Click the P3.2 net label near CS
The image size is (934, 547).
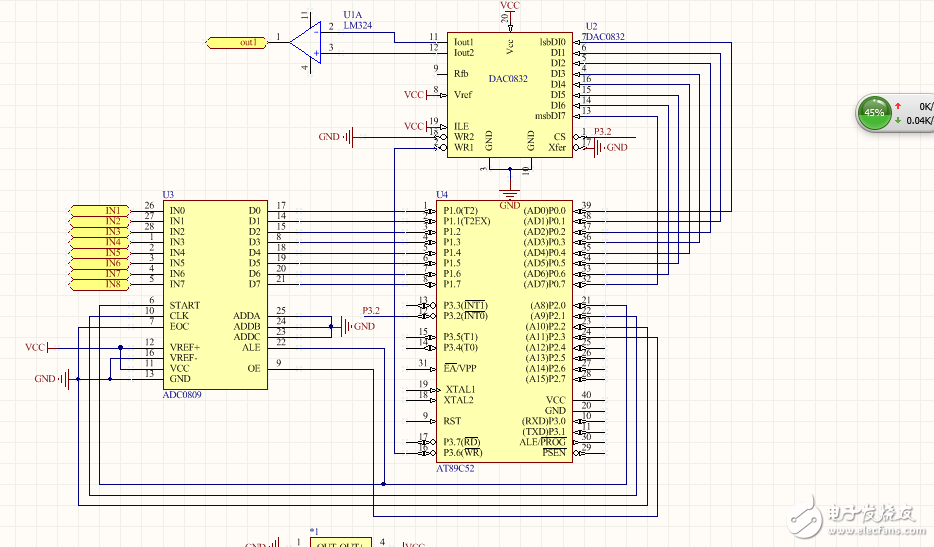click(603, 132)
